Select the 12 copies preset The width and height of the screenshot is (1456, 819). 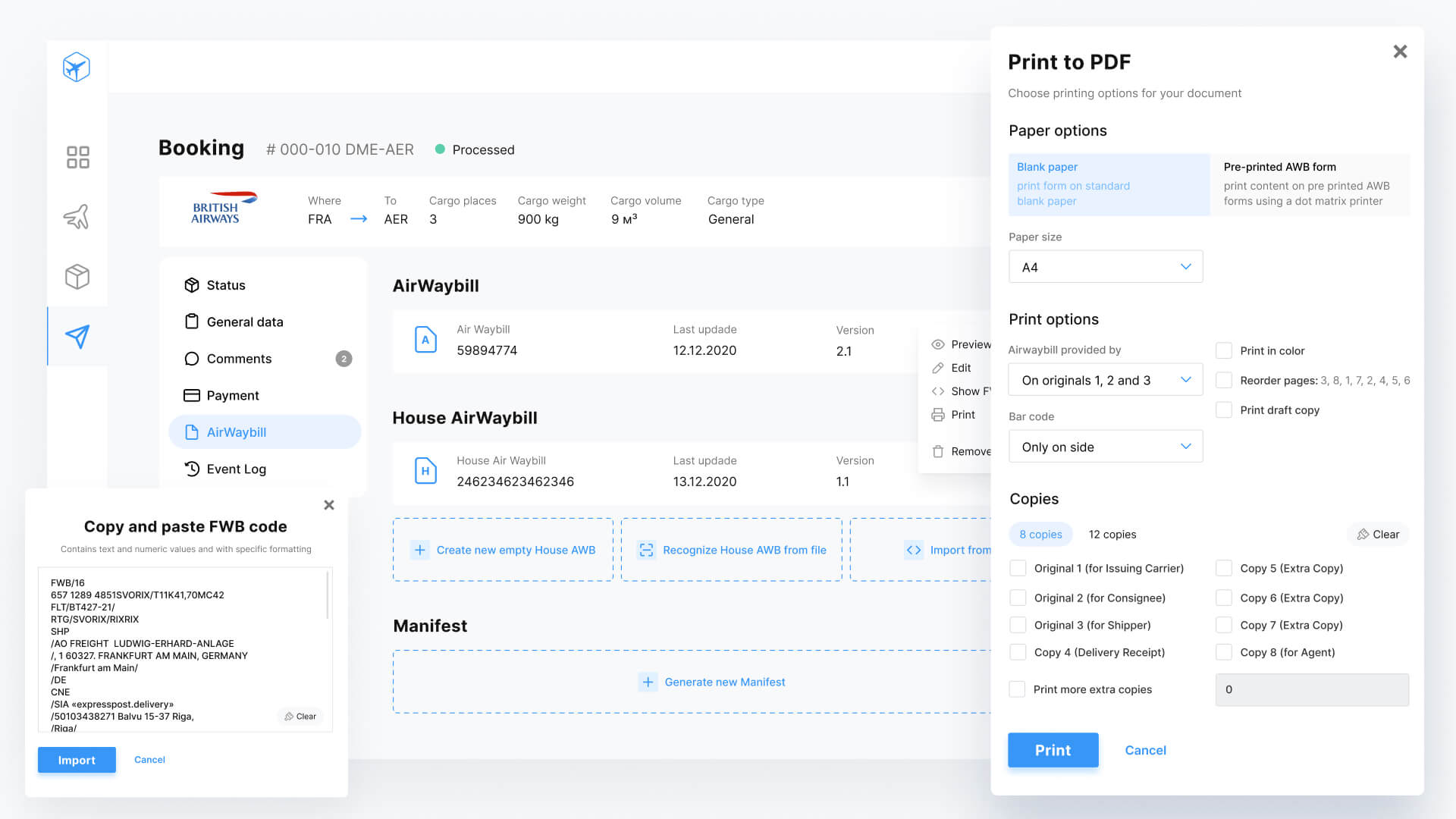1112,535
